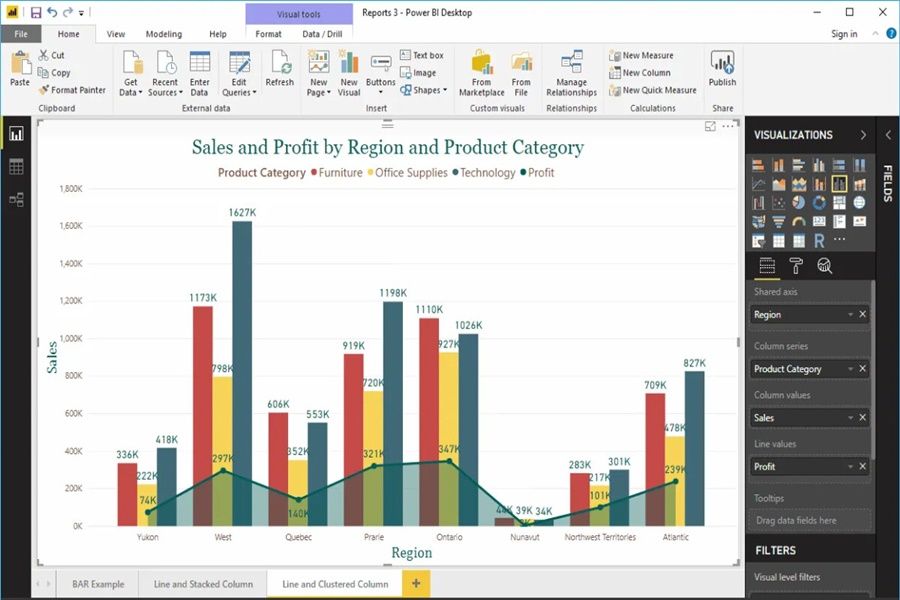The width and height of the screenshot is (900, 600).
Task: Click Refresh in the ribbon
Action: [280, 69]
